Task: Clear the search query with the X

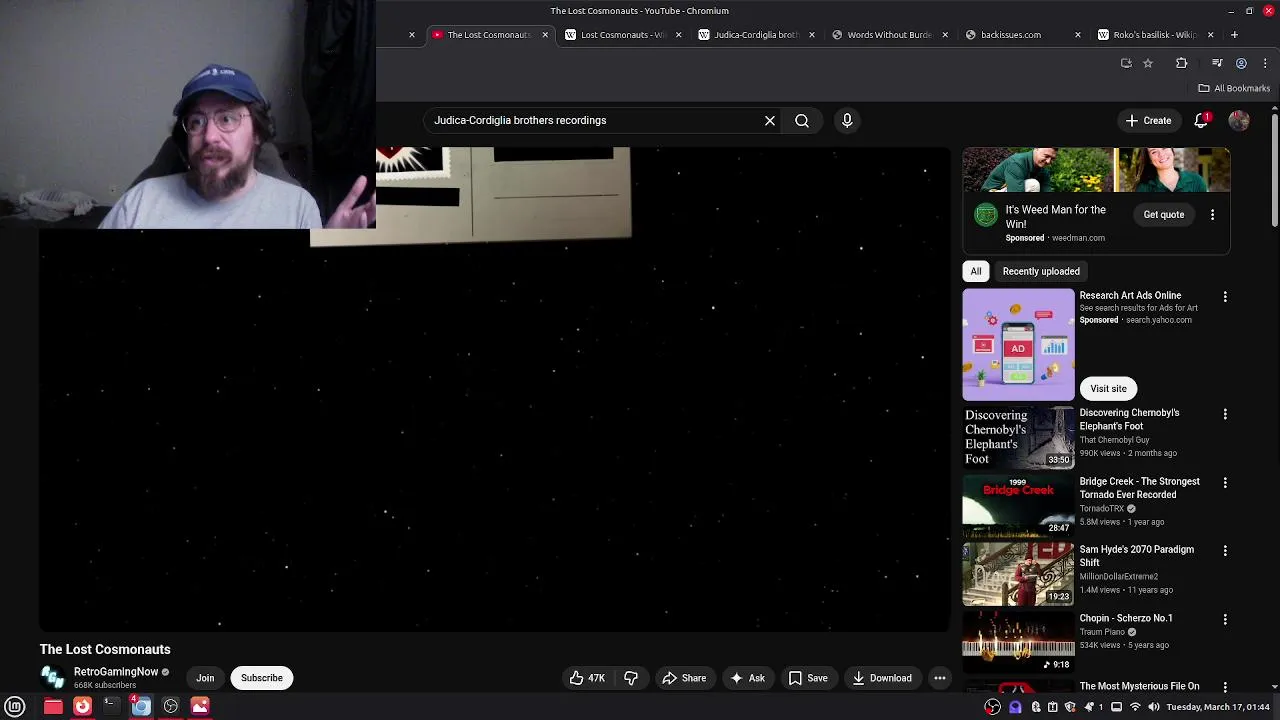Action: (x=770, y=120)
